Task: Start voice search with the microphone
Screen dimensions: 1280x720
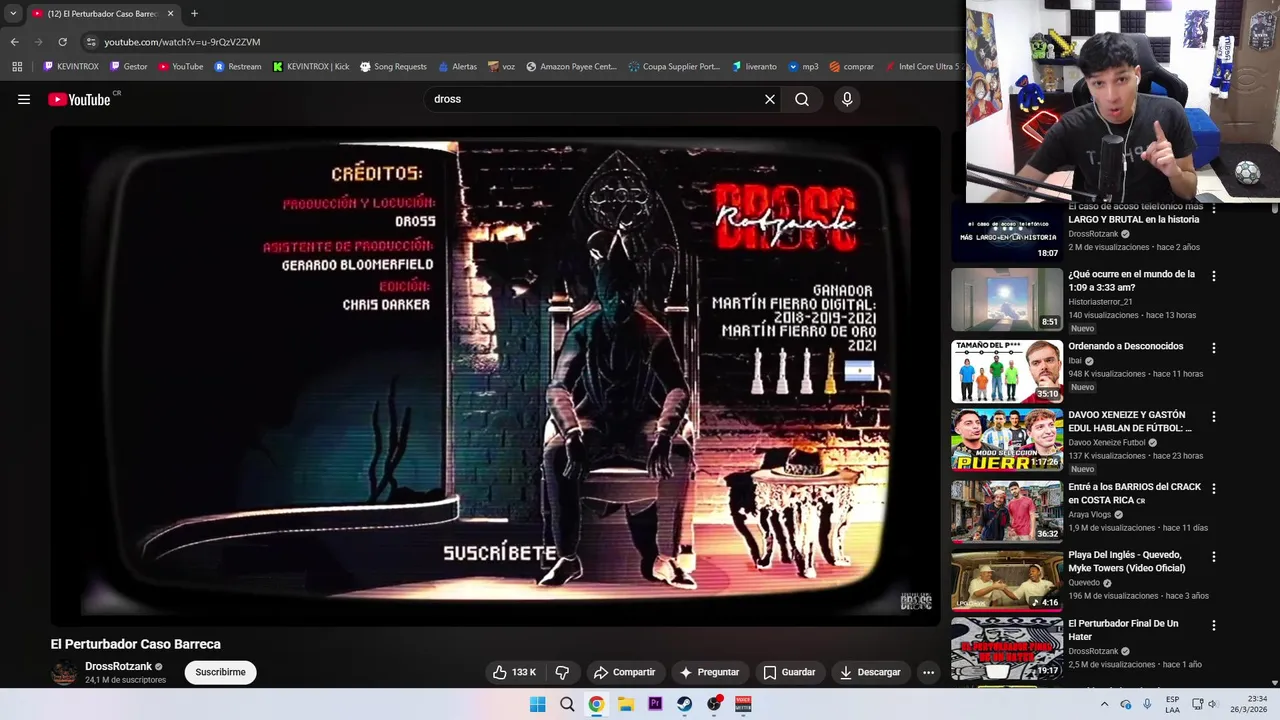Action: 847,99
